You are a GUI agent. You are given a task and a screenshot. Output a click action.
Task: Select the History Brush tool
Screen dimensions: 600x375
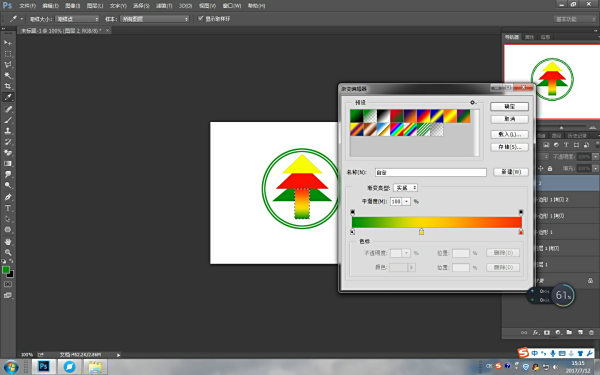tap(8, 142)
